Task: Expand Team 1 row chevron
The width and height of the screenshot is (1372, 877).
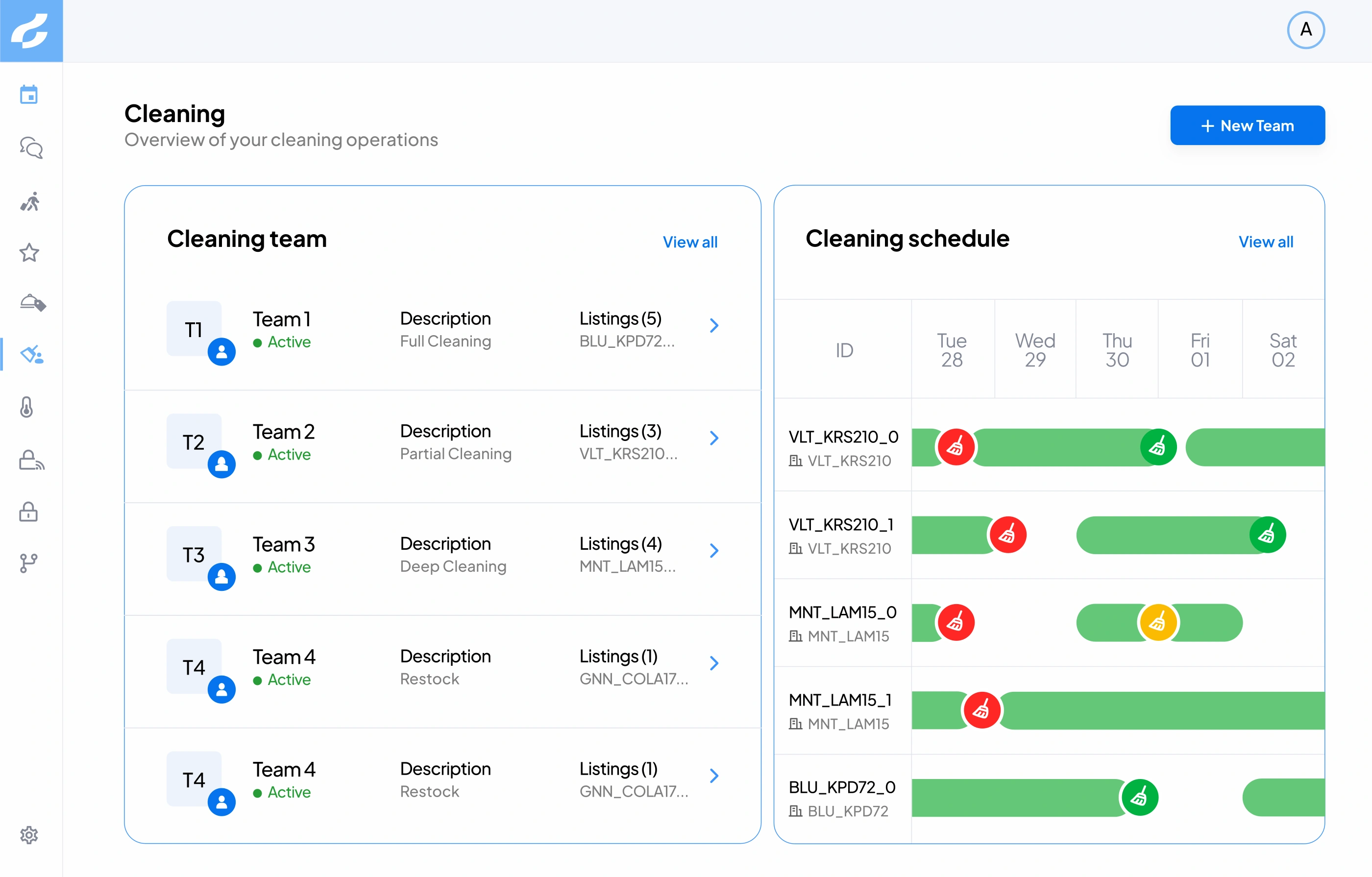Action: coord(714,325)
